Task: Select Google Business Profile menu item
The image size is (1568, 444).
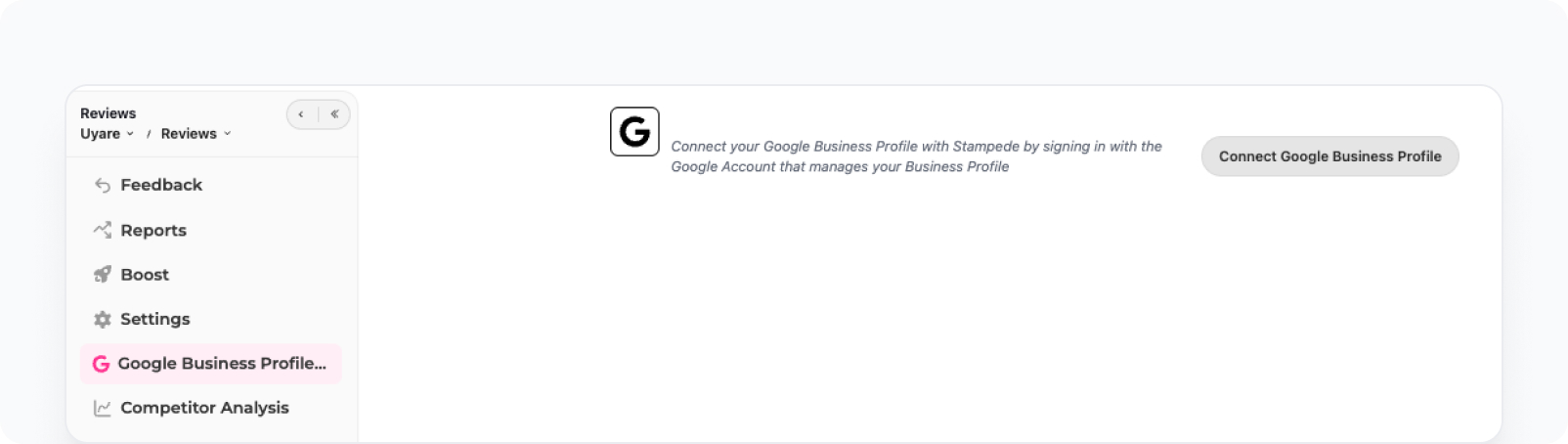Action: 211,364
